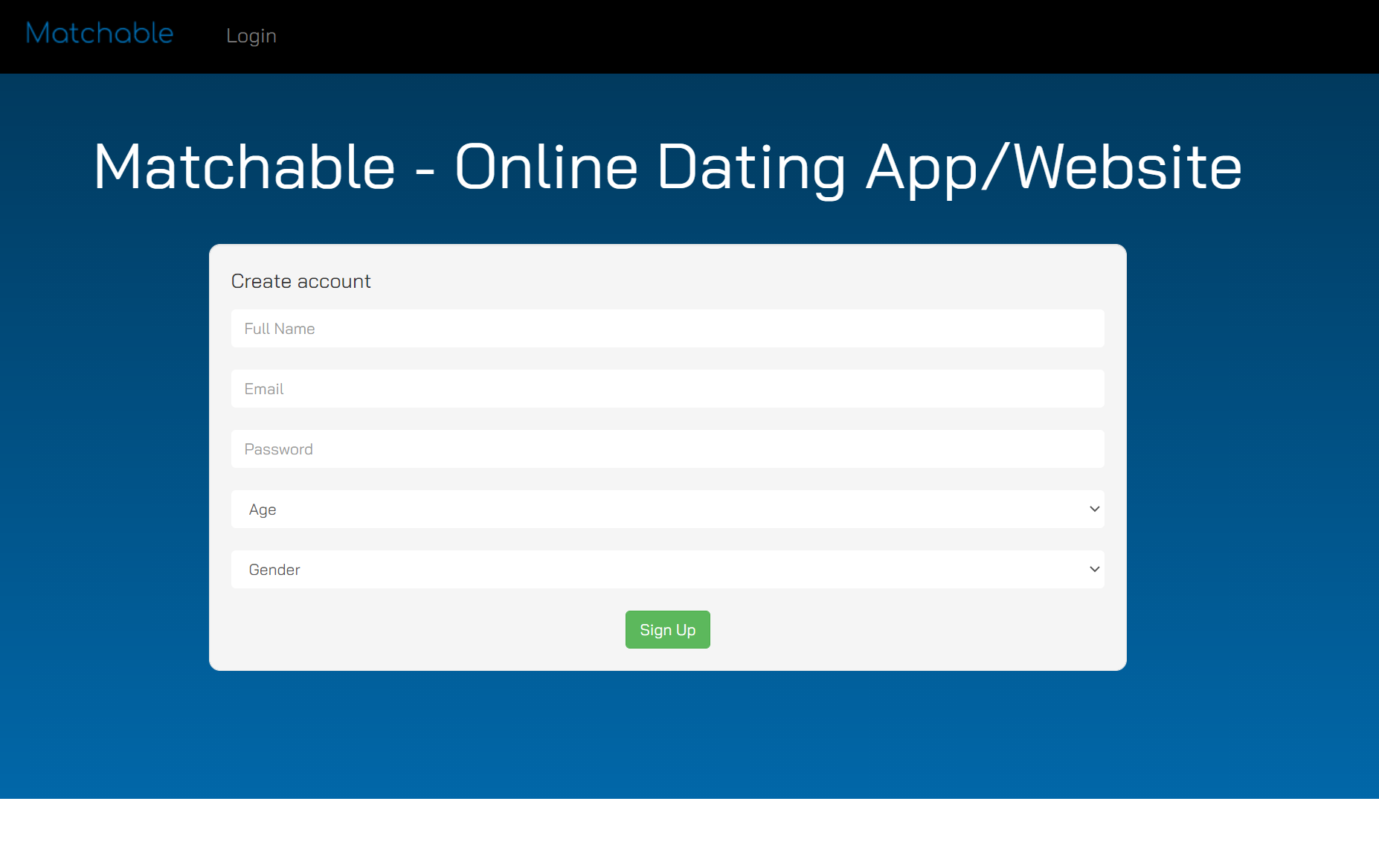Expand the Age selection list
The width and height of the screenshot is (1379, 868).
(667, 509)
